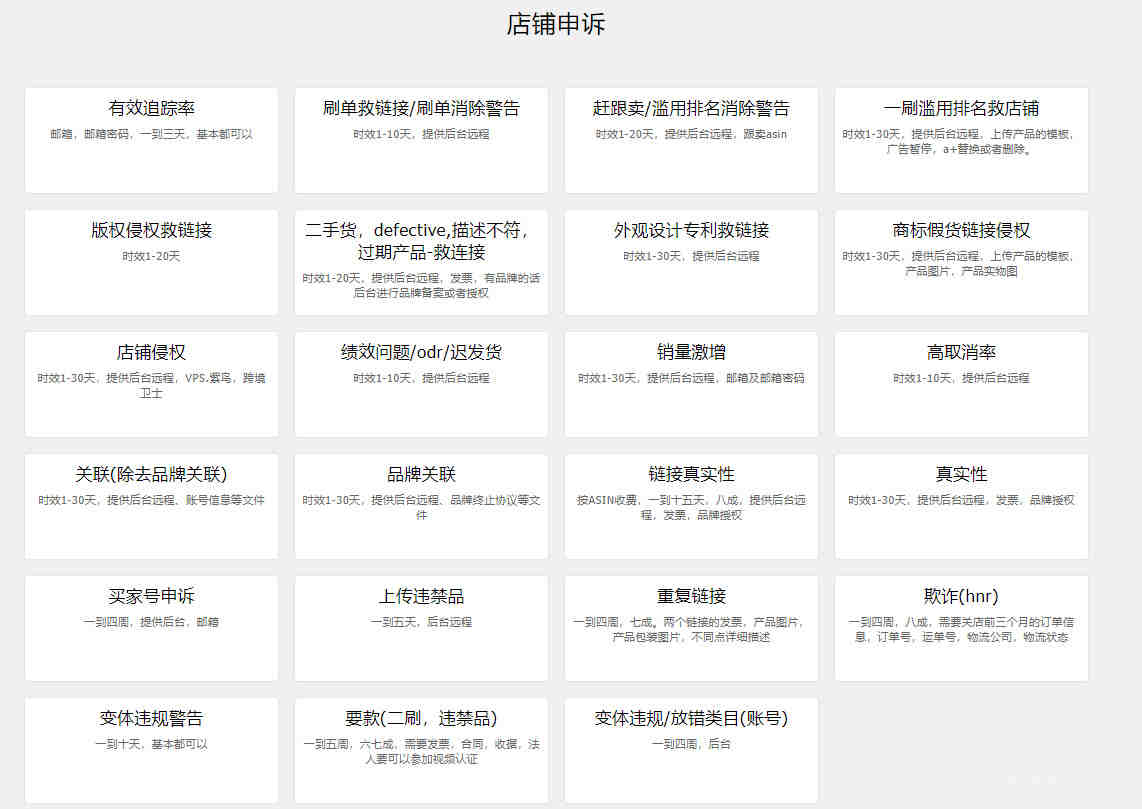Click the 一刷滥用排名救店铺 card
Viewport: 1142px width, 809px height.
961,141
